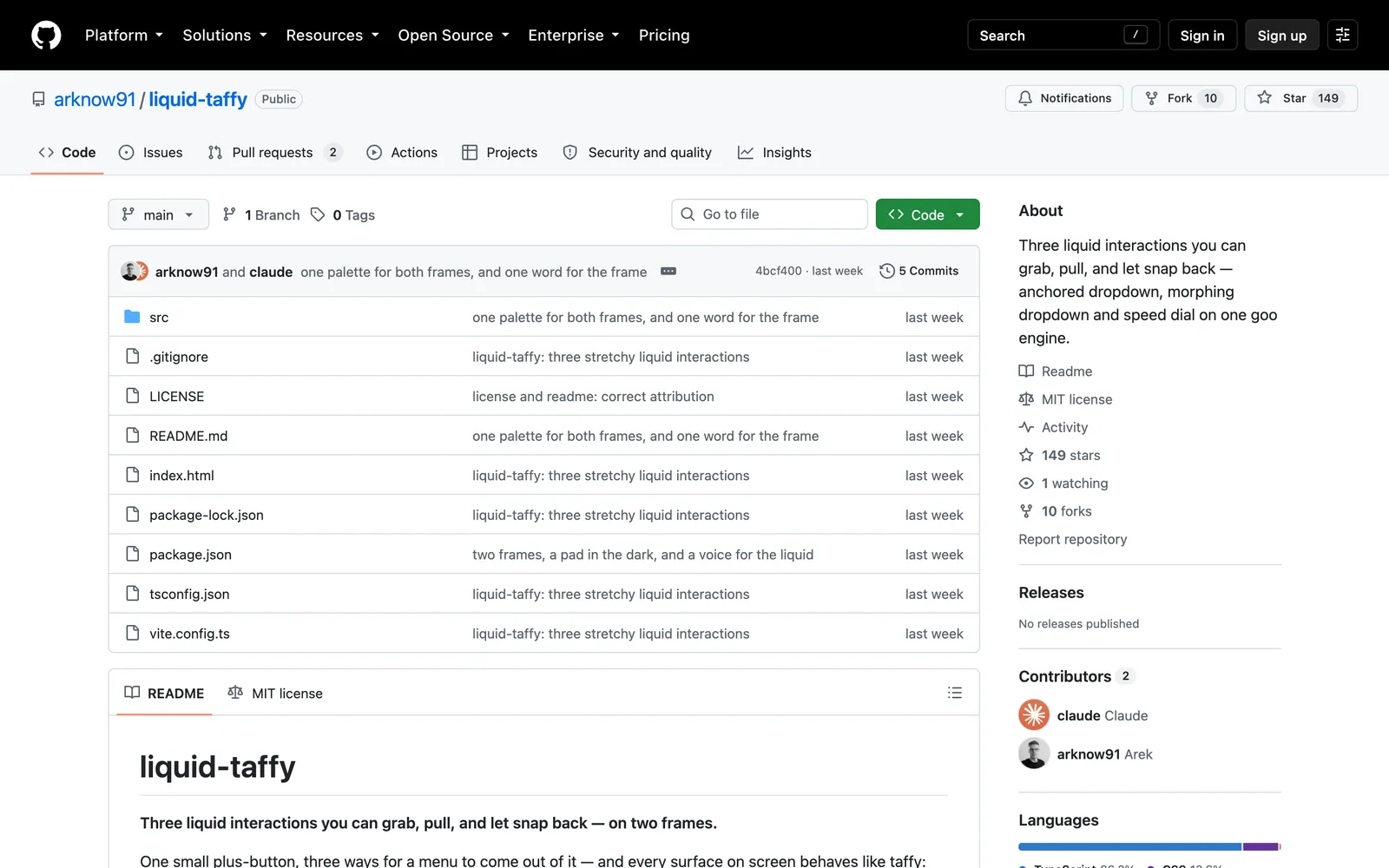Viewport: 1389px width, 868px height.
Task: Expand the Enterprise menu
Action: click(574, 36)
